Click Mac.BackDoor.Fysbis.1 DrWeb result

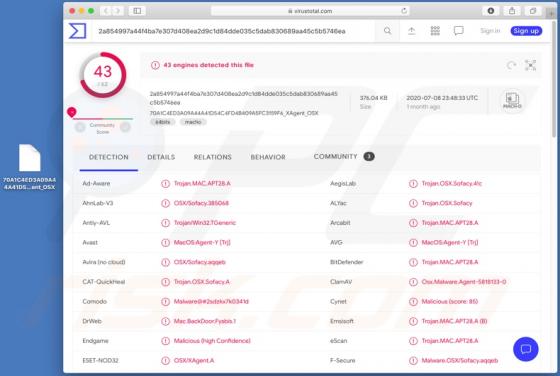click(x=205, y=321)
